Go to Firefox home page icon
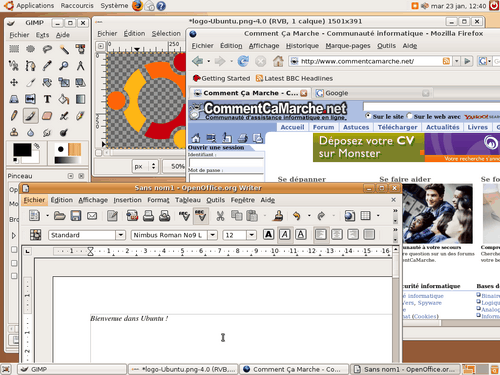 tap(278, 61)
